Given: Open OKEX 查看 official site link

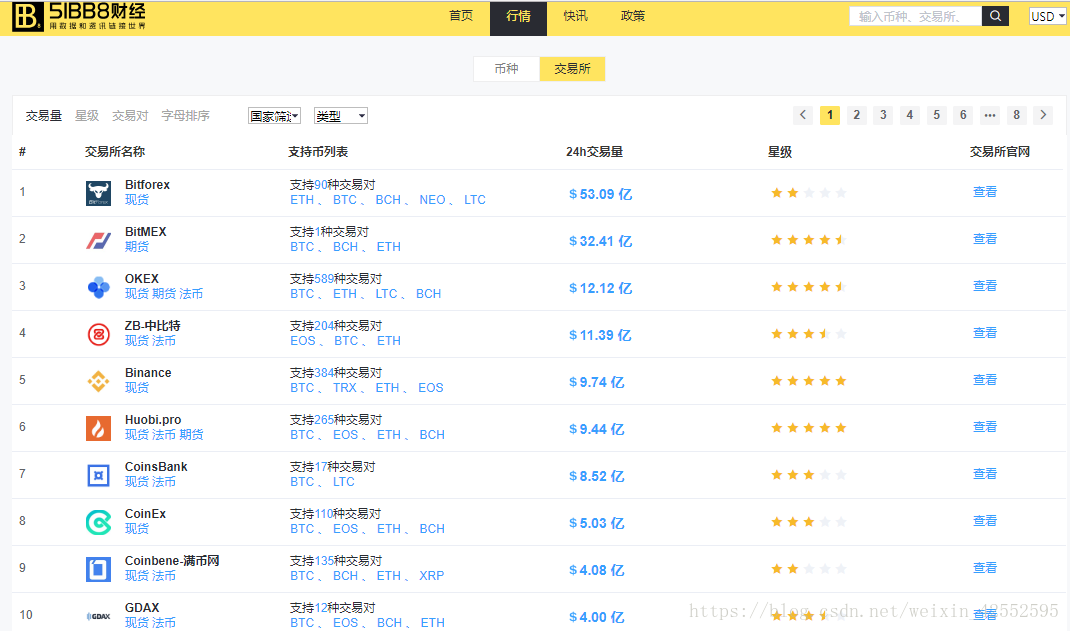Looking at the screenshot, I should (x=985, y=286).
